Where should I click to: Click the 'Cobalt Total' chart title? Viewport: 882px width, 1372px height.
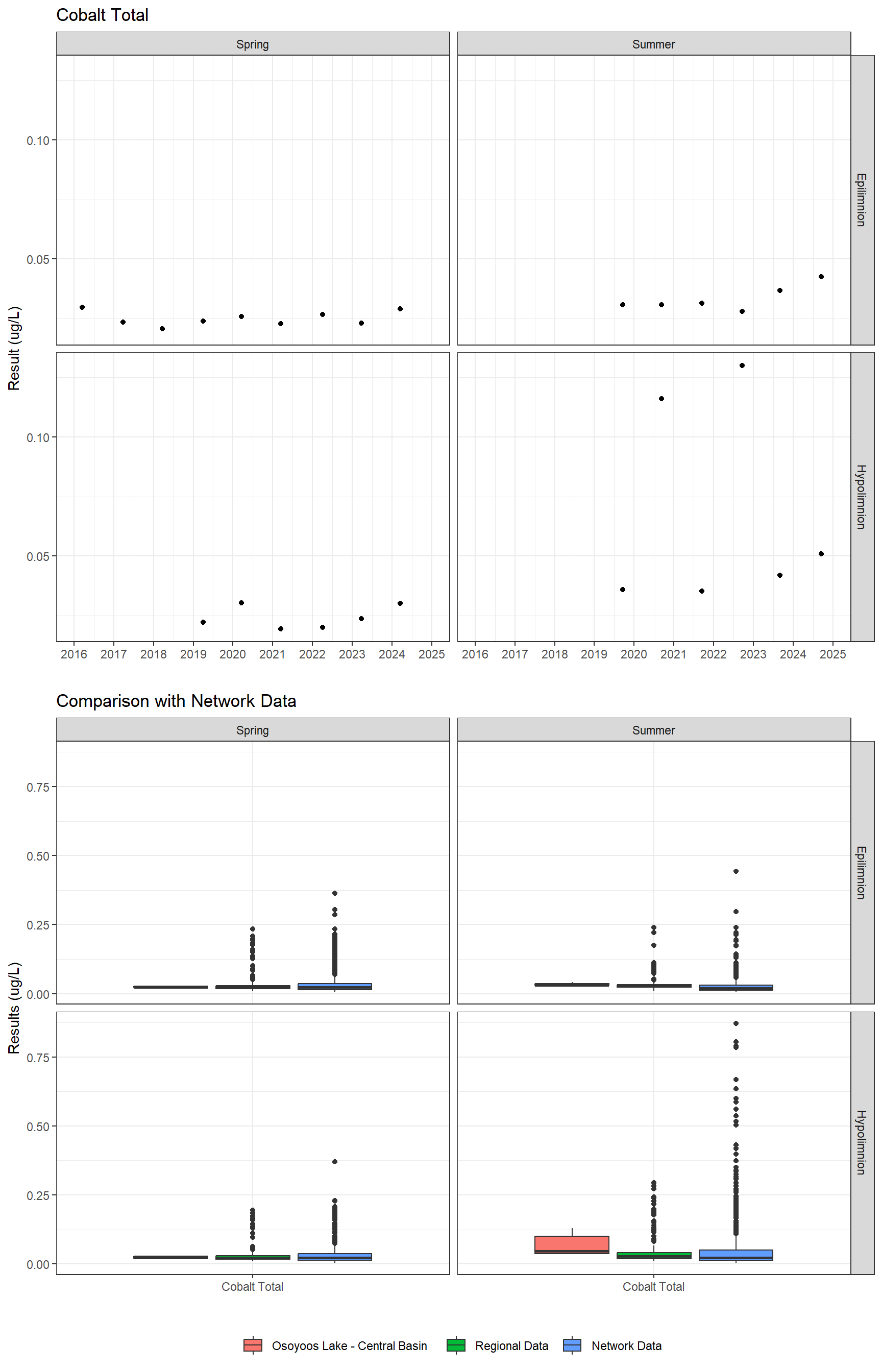[x=102, y=15]
